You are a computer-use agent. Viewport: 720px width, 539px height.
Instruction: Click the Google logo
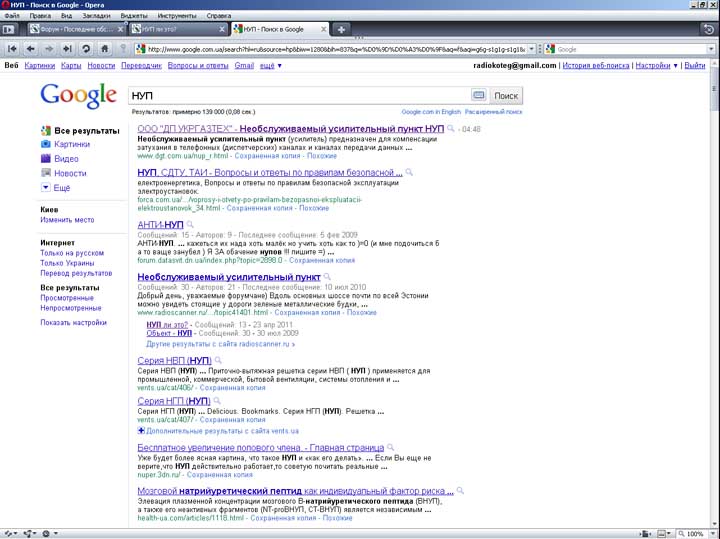click(x=79, y=95)
